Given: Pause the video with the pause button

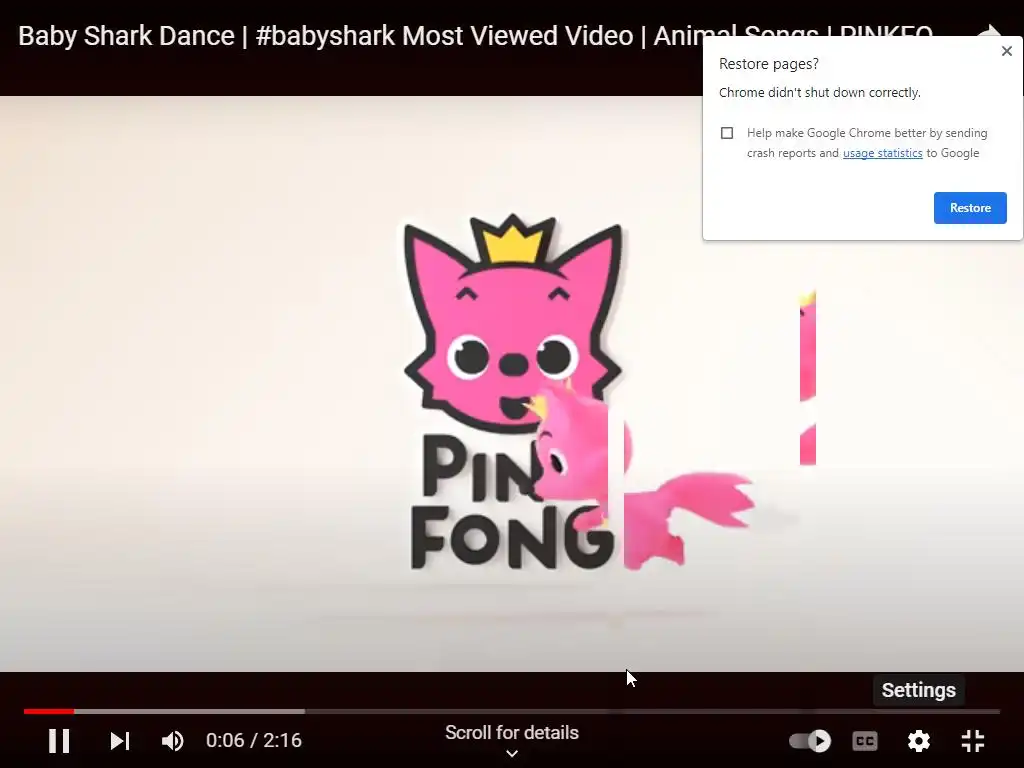Looking at the screenshot, I should click(x=59, y=741).
